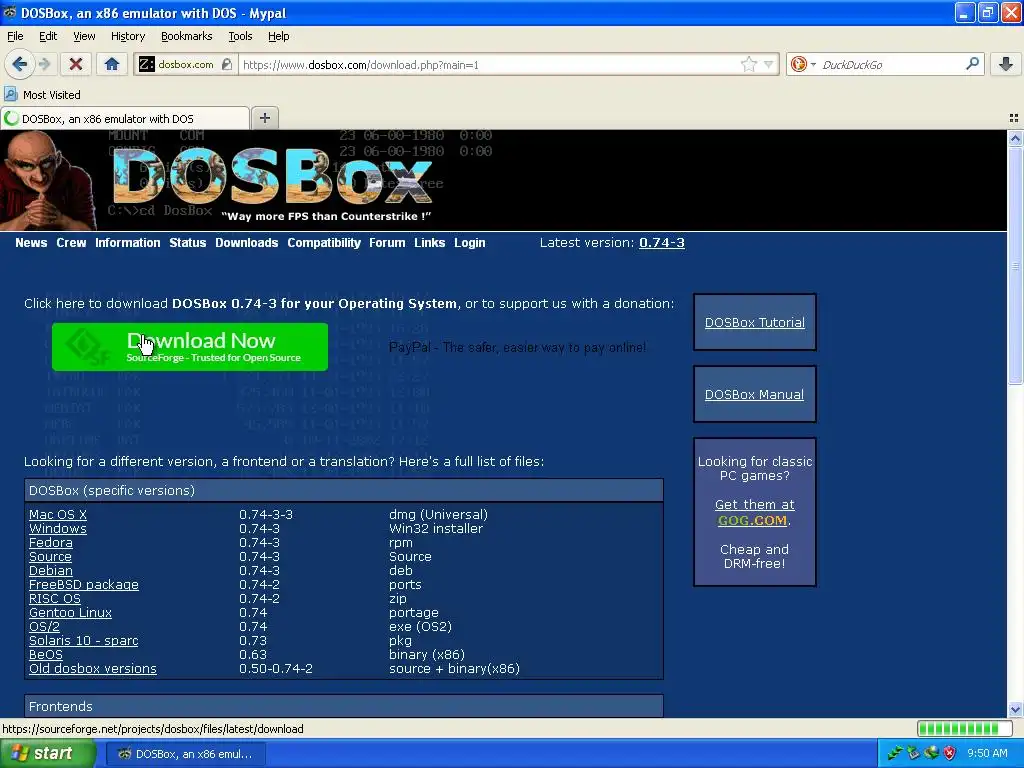
Task: Click the green Download Now button
Action: pos(190,347)
